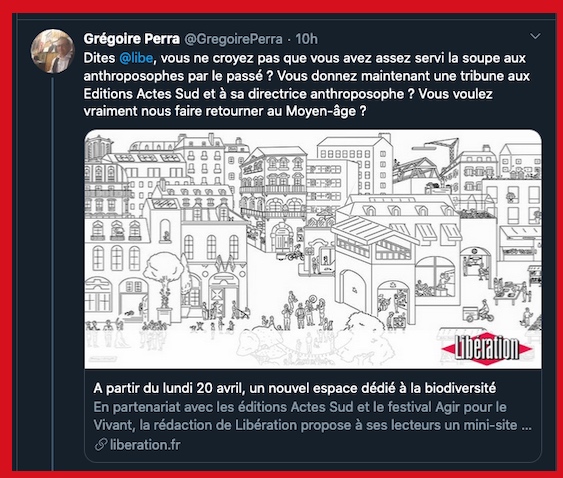Click the cargo bike cyclist in the illustration
563x478 pixels.
click(478, 312)
